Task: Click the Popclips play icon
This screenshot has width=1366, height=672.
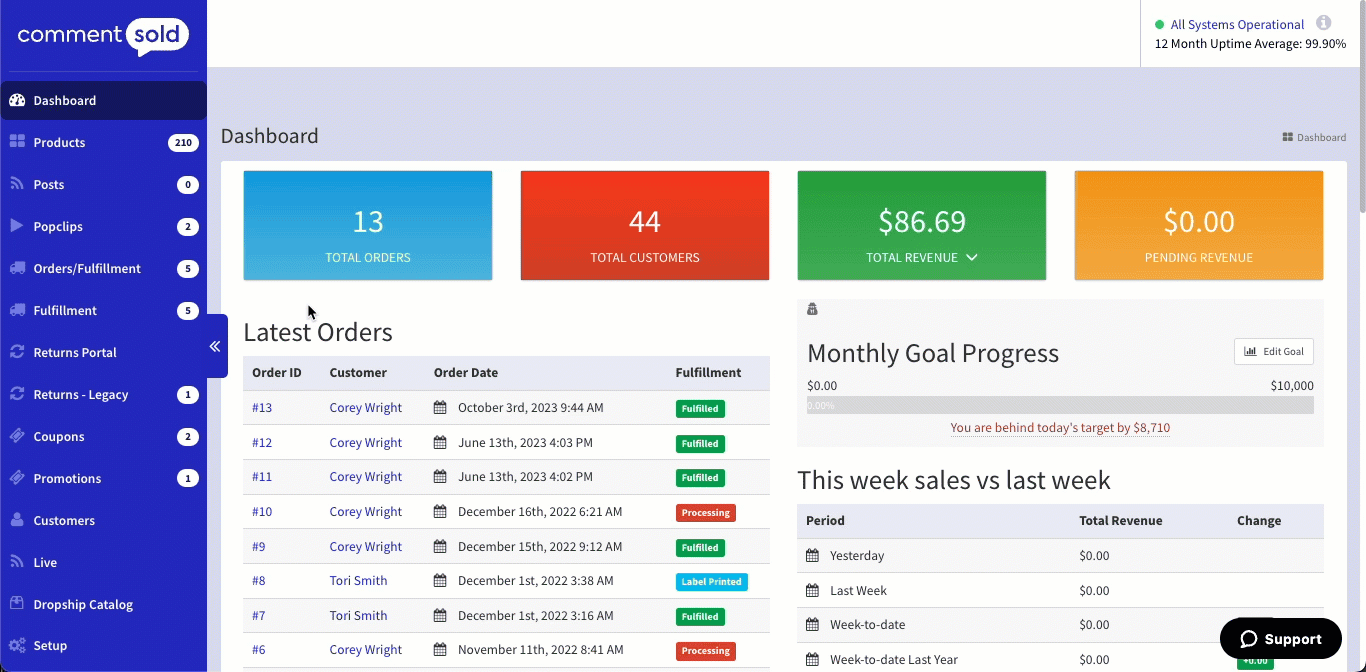Action: pos(17,226)
